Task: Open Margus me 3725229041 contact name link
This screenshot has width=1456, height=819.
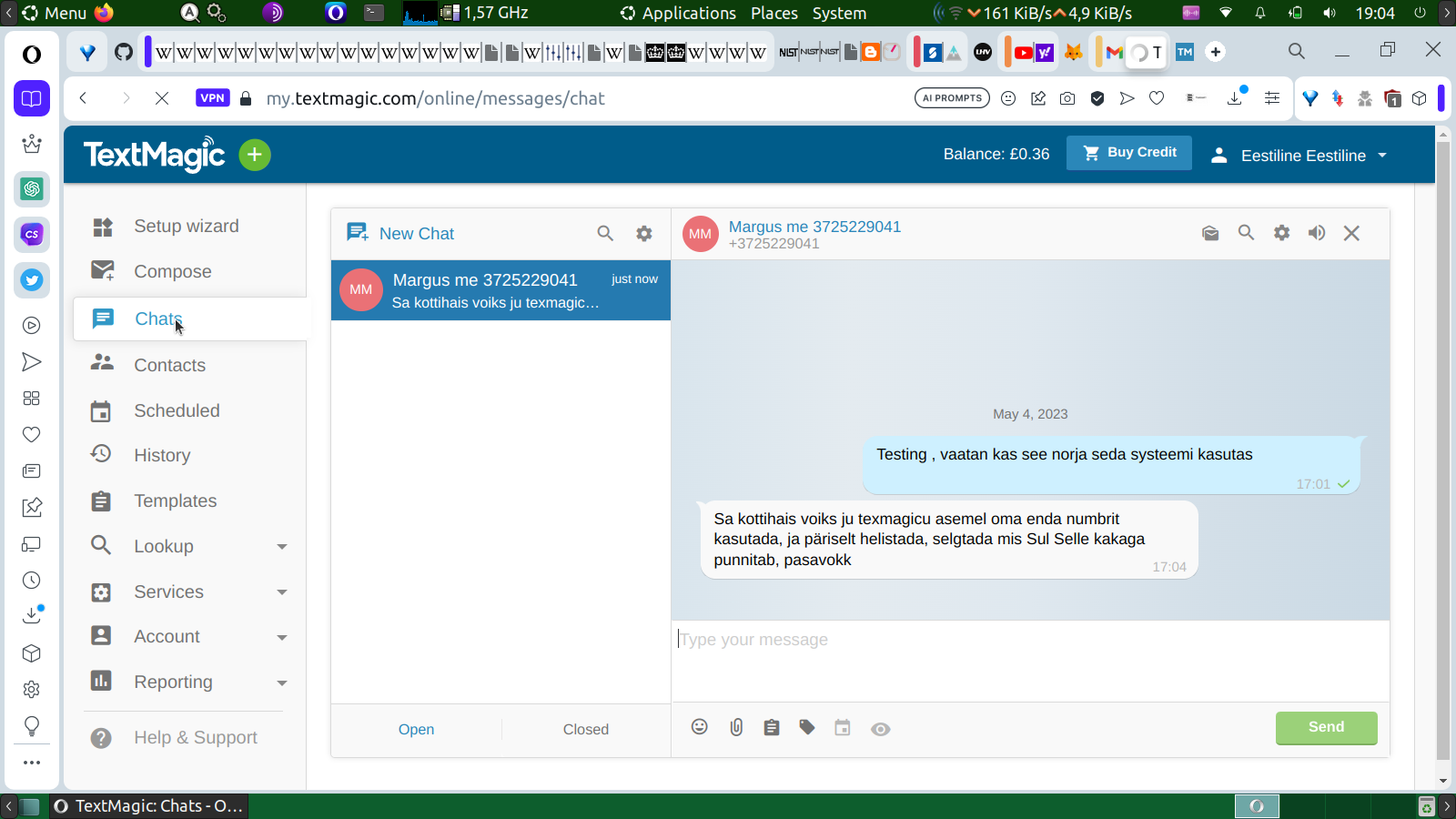Action: coord(814,227)
